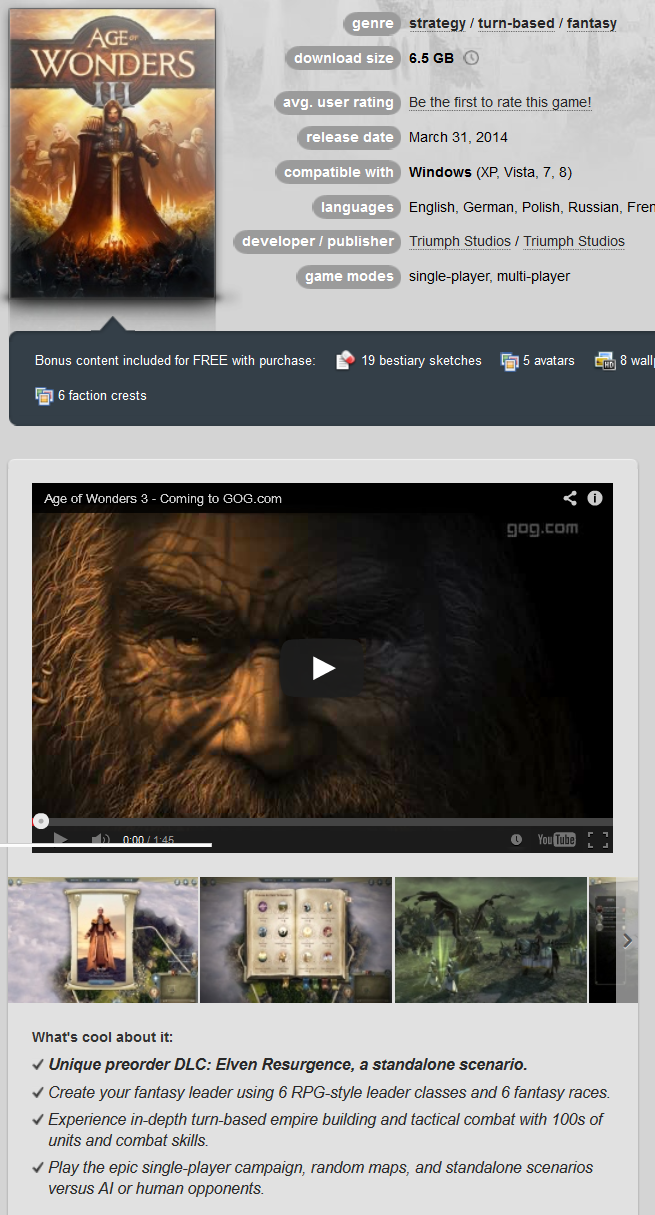The image size is (655, 1215).
Task: Click the 'March 31, 2014' release date
Action: tap(458, 137)
